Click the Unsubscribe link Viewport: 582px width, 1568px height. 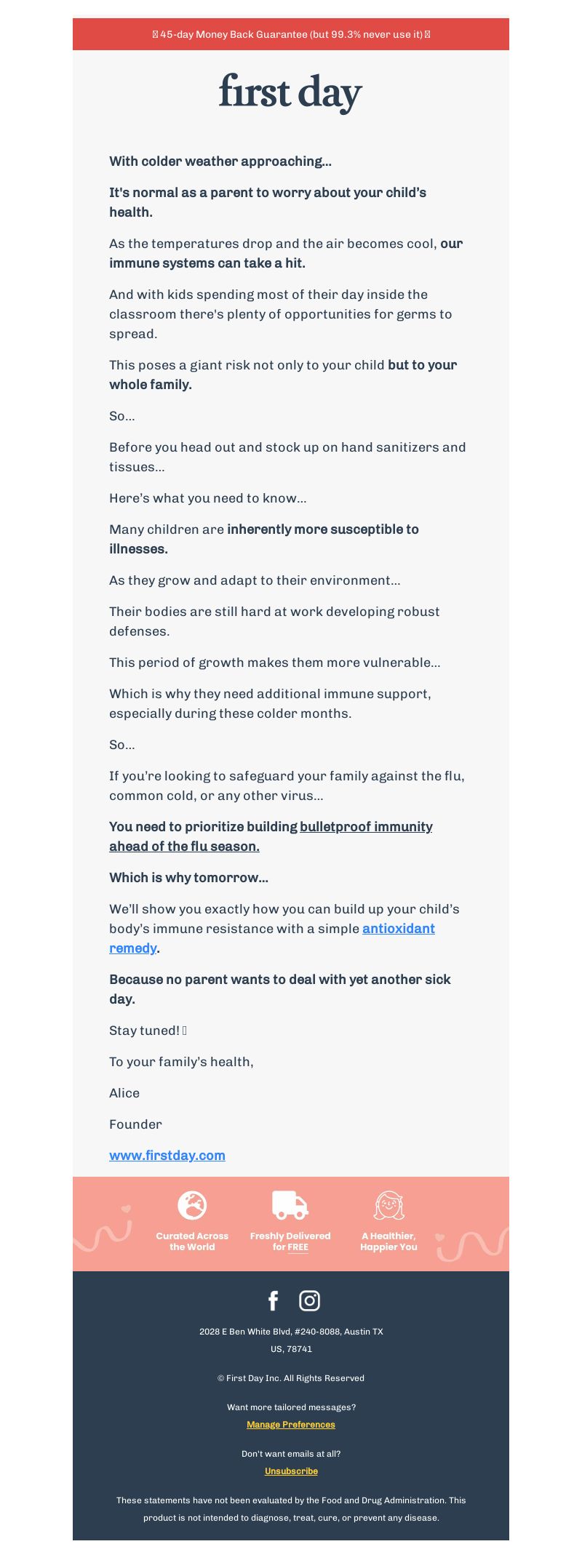click(291, 1471)
